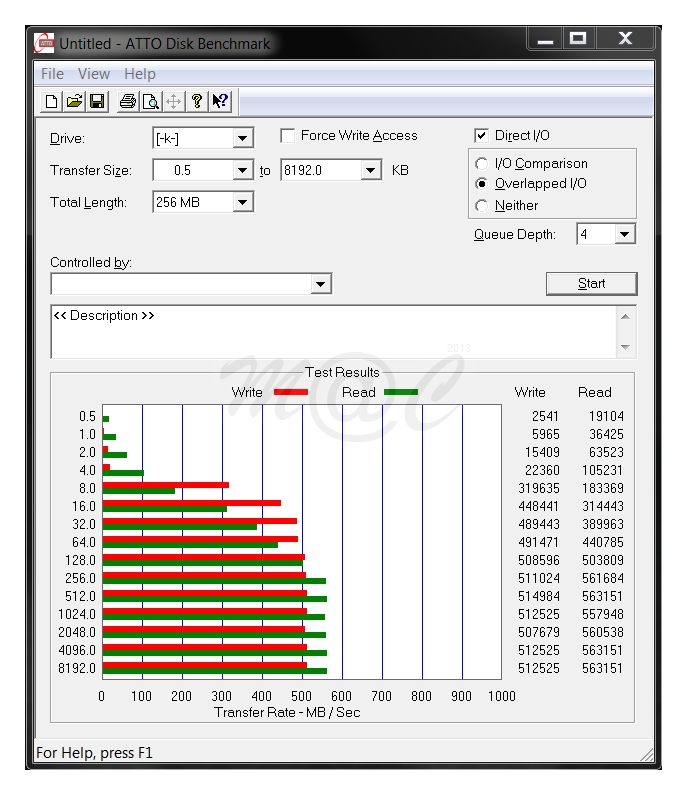This screenshot has width=687, height=795.
Task: Click the Description scrollbar down arrow
Action: click(626, 347)
